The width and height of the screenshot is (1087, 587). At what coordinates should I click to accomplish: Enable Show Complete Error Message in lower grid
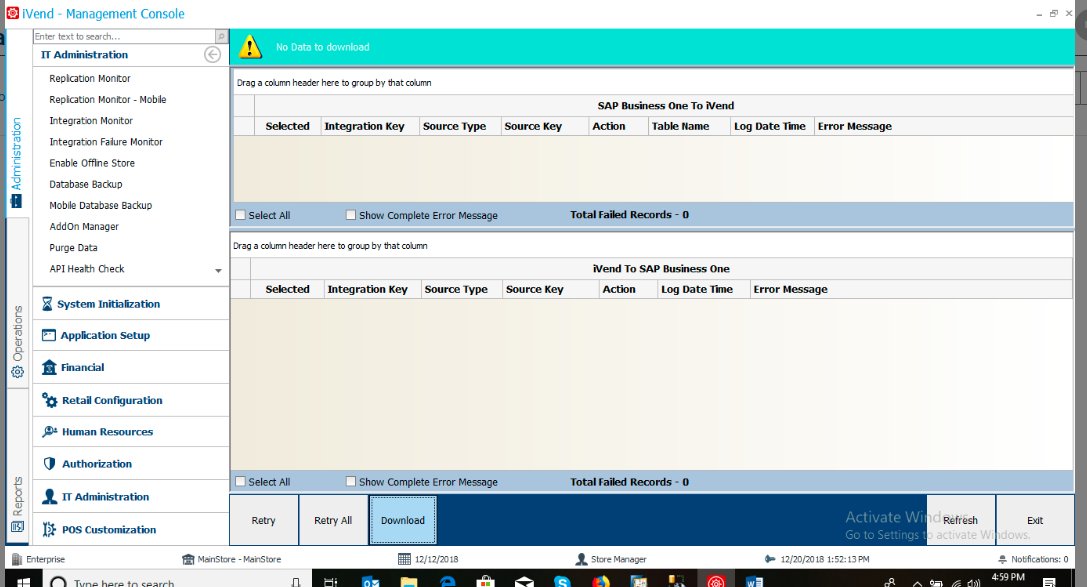(351, 481)
